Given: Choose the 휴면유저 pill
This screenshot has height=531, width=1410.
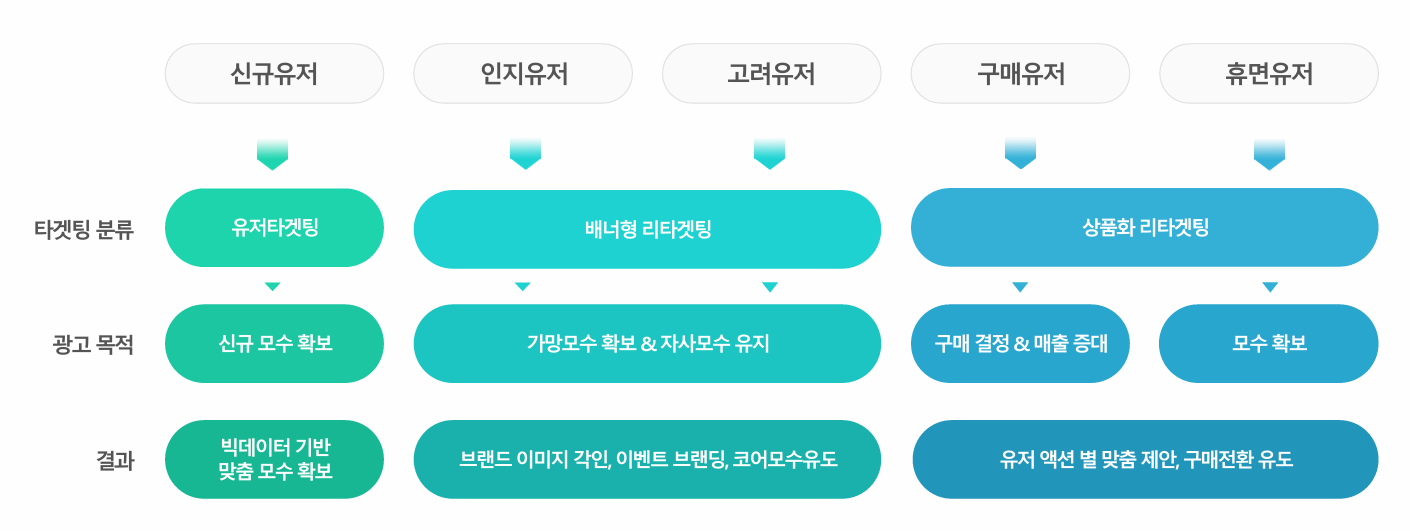Looking at the screenshot, I should (1269, 74).
